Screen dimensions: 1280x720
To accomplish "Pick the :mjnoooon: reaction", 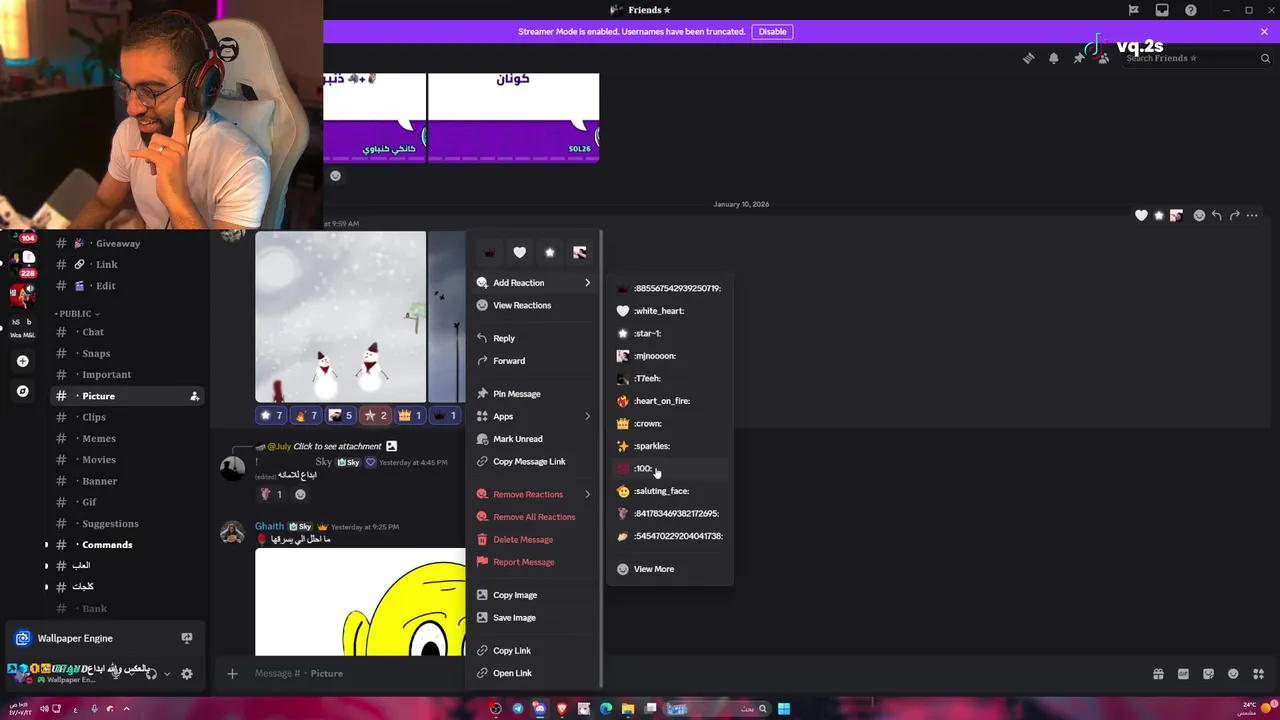I will [670, 356].
